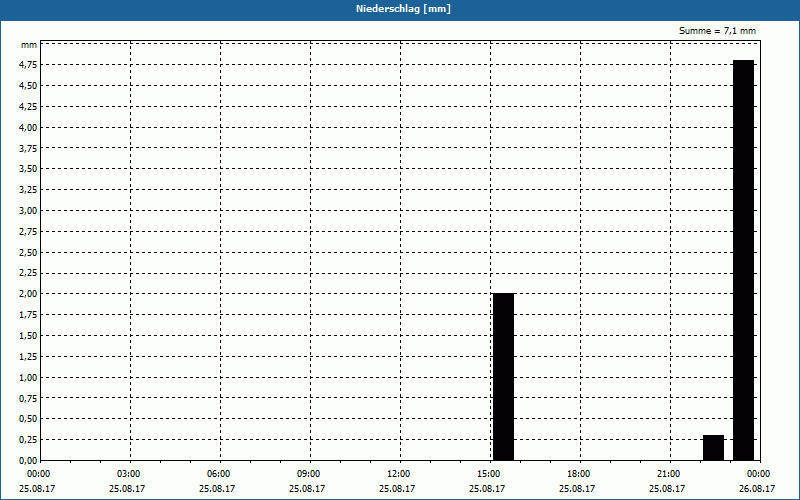Click the 0,50 y-axis label
This screenshot has height=500, width=800.
28,419
